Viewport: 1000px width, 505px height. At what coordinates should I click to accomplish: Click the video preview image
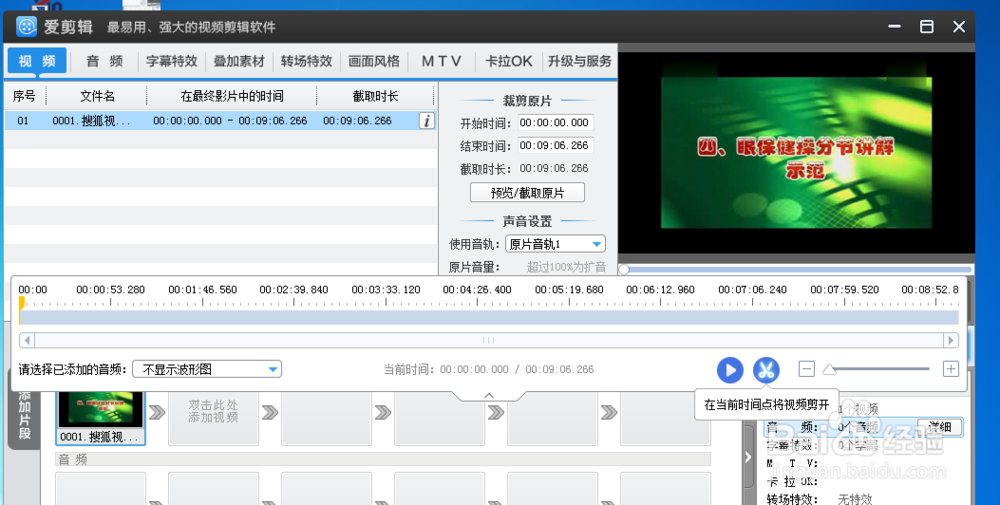tap(796, 153)
